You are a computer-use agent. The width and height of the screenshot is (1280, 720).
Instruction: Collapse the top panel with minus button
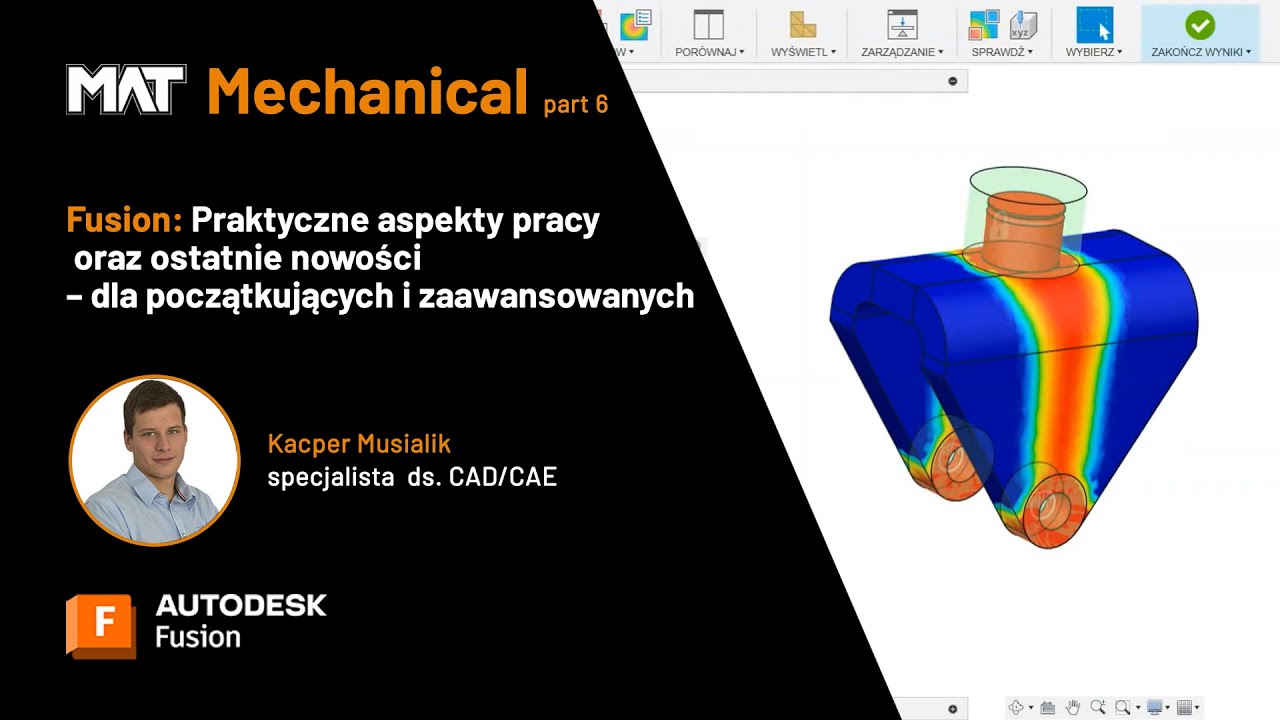tap(953, 81)
